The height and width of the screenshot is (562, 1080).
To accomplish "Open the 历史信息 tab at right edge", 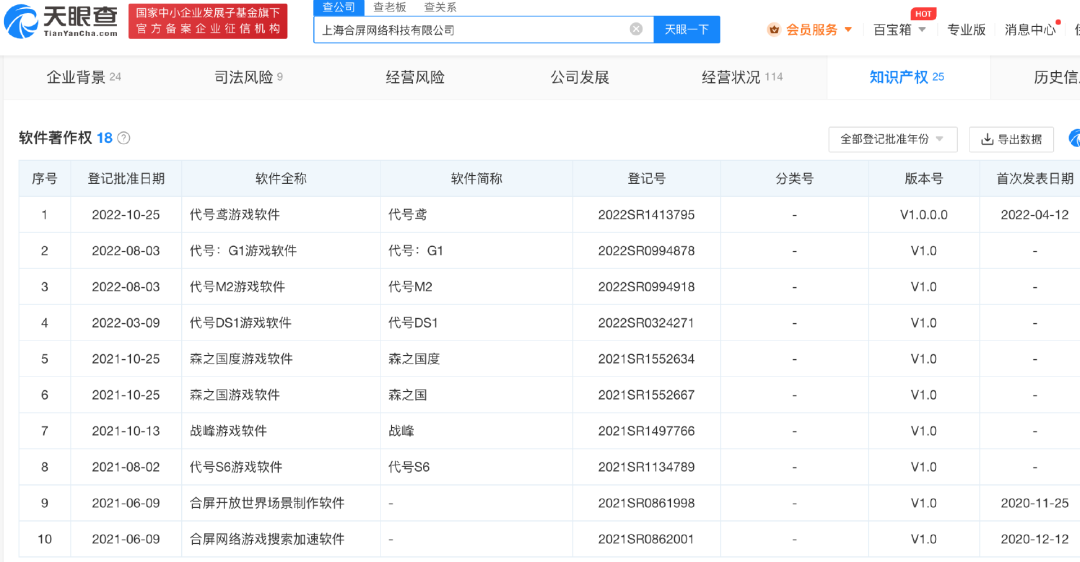I will [x=1056, y=77].
